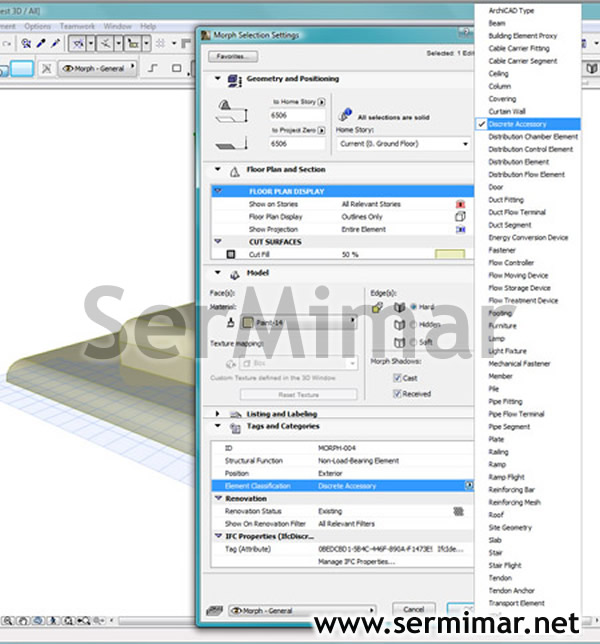Click the to Home Story arrow button
Viewport: 600px width, 644px height.
click(322, 102)
